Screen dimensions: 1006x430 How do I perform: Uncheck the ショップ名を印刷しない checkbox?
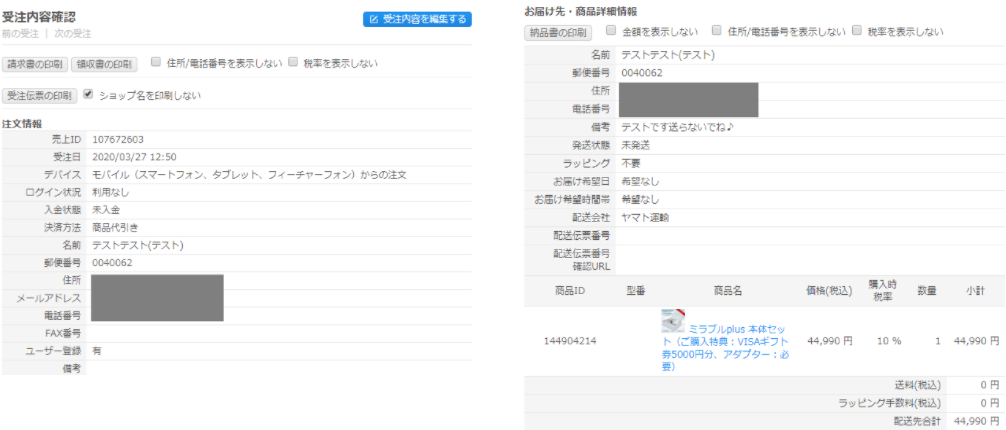tap(89, 95)
